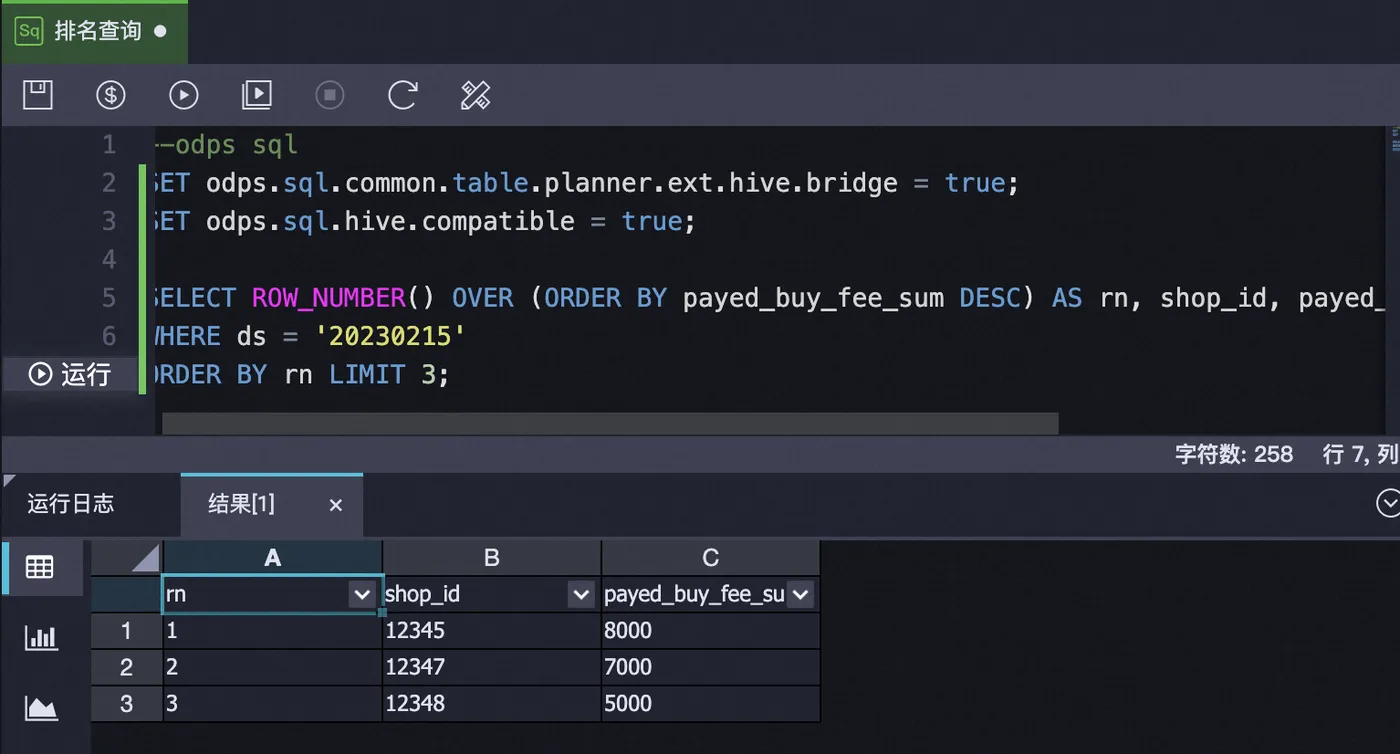Select the cell with value 5000
The image size is (1400, 754).
[x=711, y=704]
